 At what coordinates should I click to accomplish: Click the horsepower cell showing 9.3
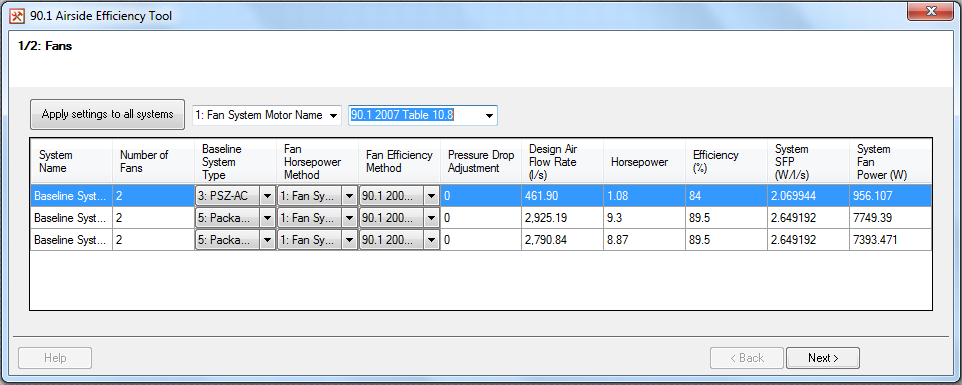pyautogui.click(x=644, y=218)
